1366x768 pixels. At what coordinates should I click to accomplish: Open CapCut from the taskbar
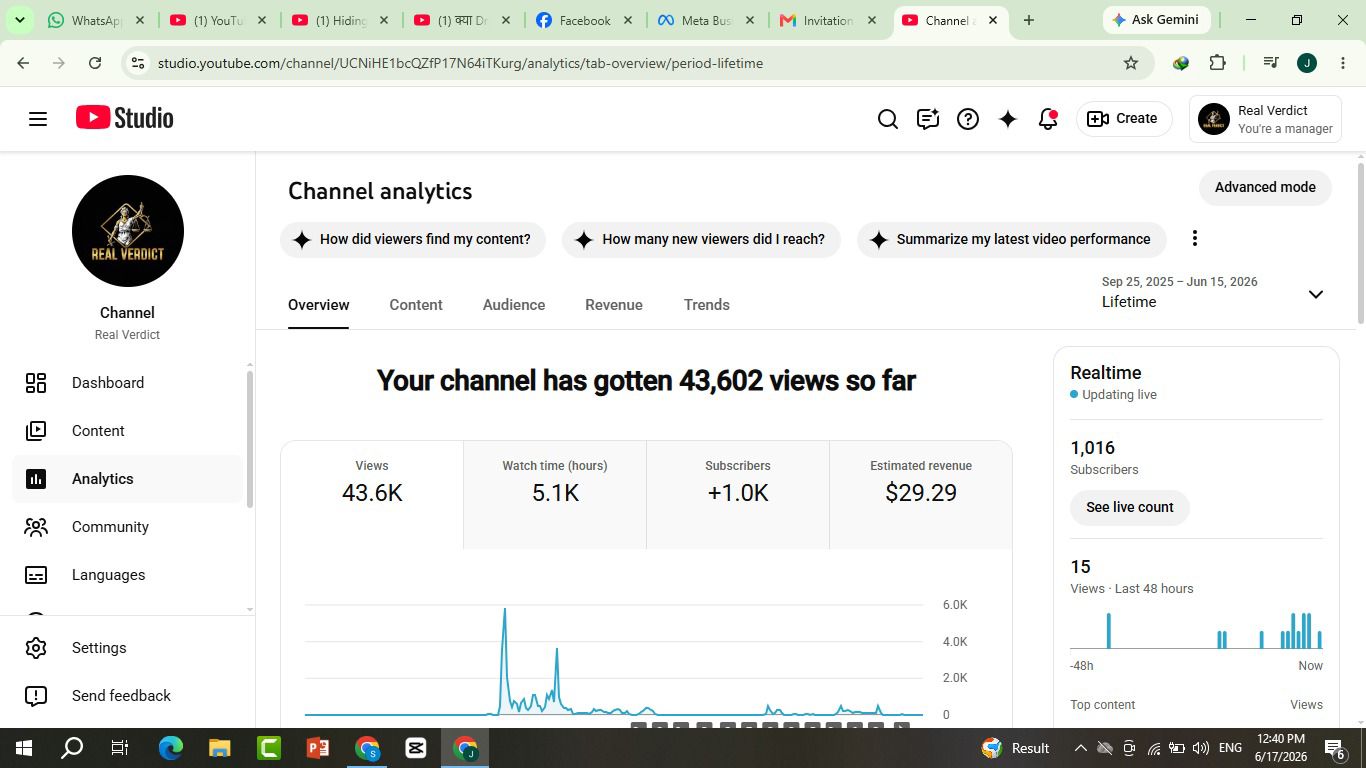(x=416, y=748)
